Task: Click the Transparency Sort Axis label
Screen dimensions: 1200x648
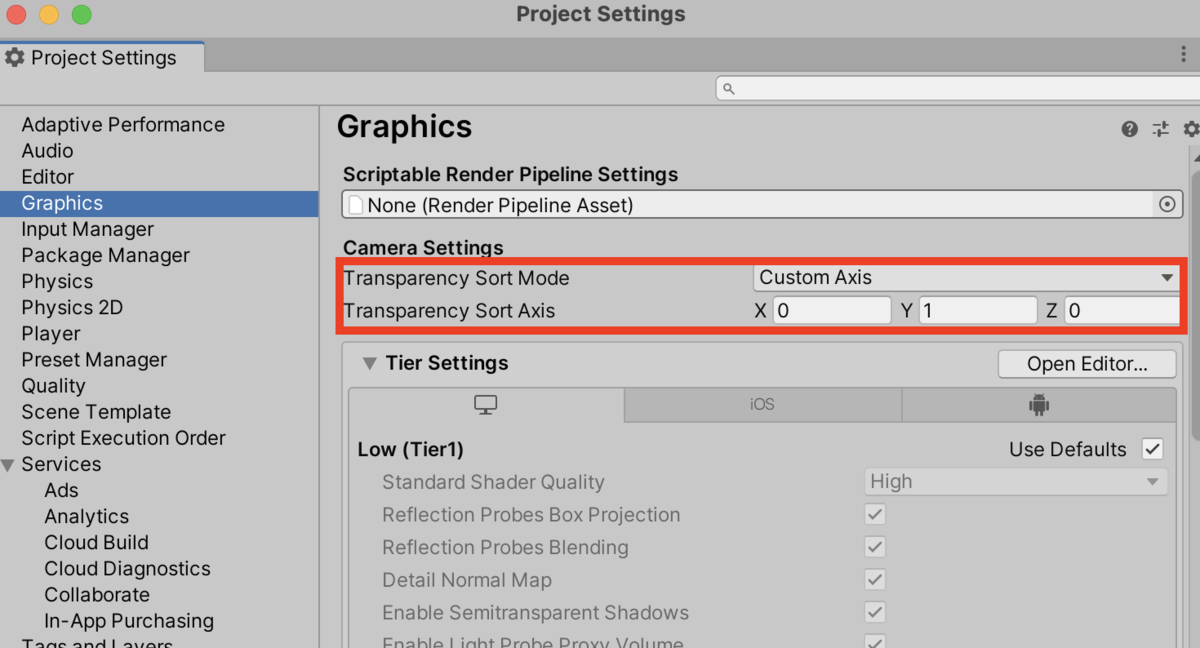Action: 449,311
